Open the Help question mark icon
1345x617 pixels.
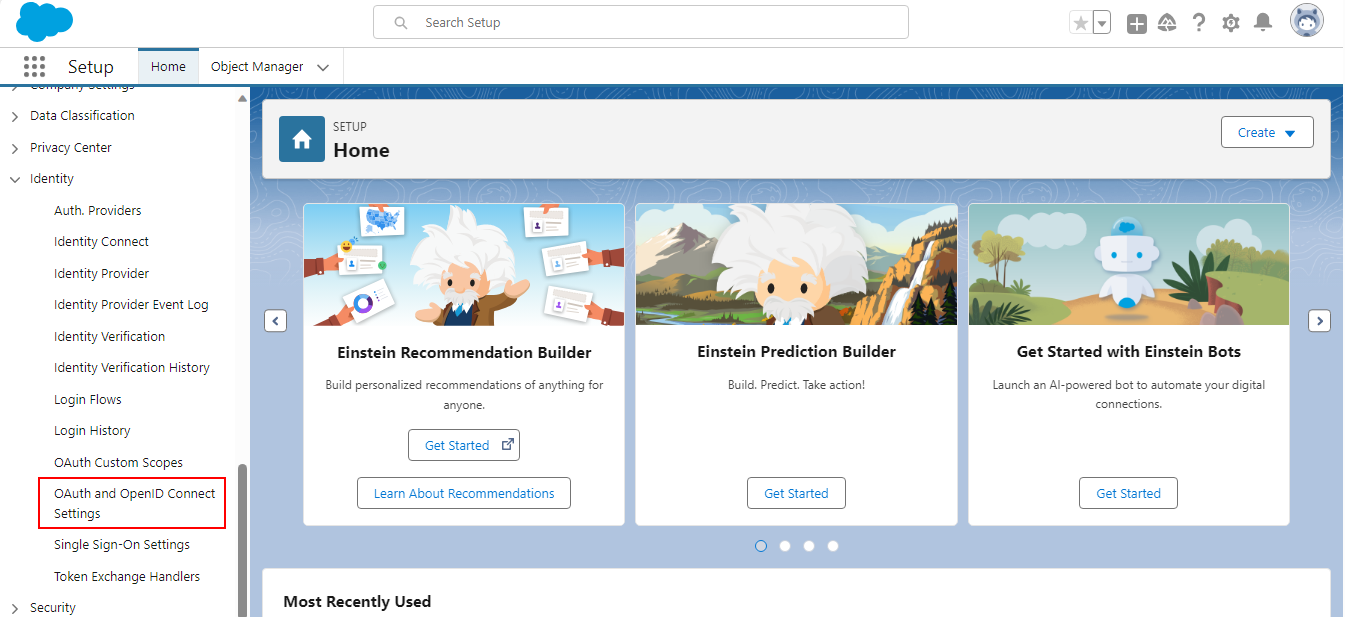(1199, 22)
